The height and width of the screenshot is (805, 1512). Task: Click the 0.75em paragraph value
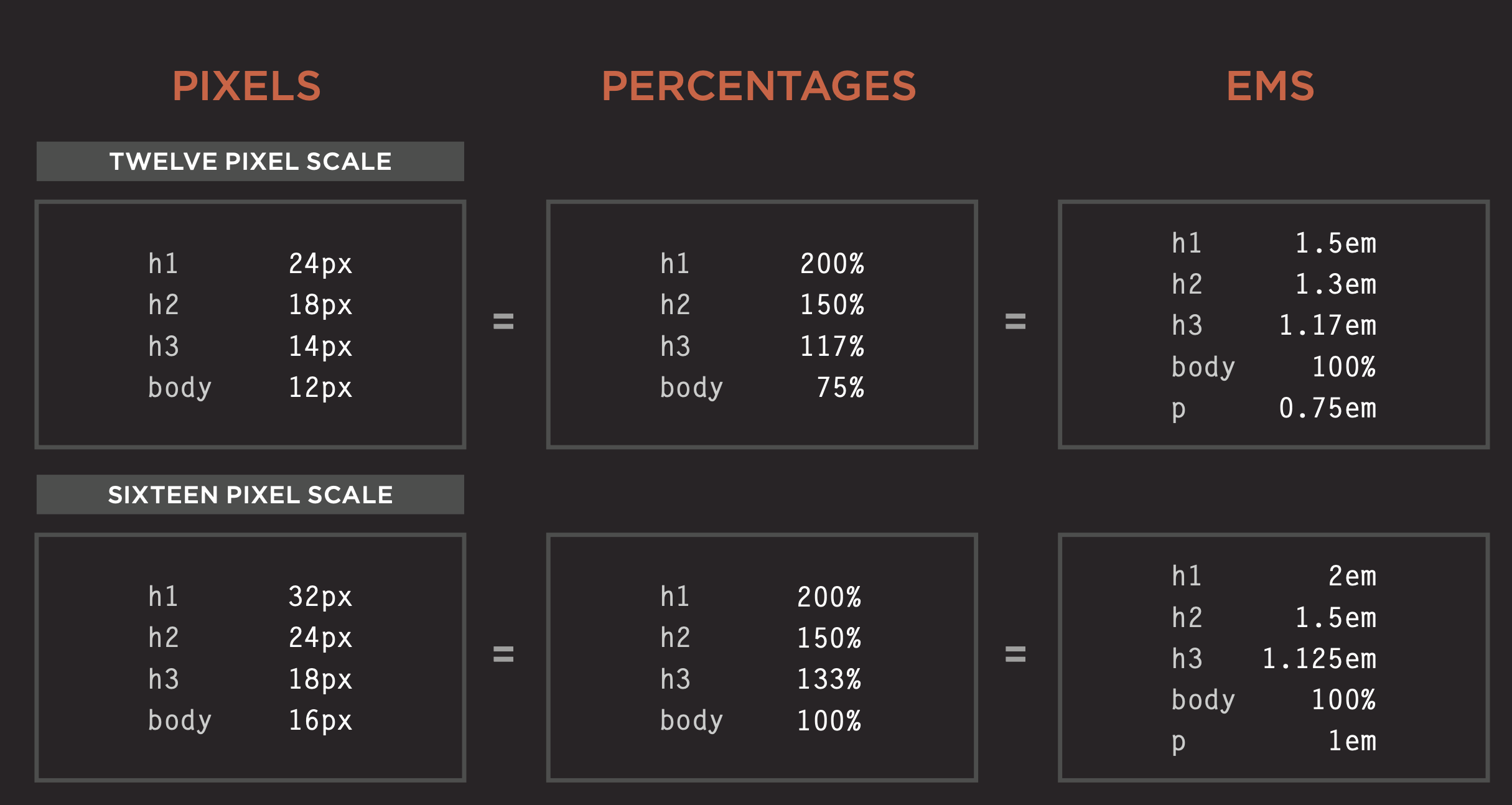pos(1327,408)
